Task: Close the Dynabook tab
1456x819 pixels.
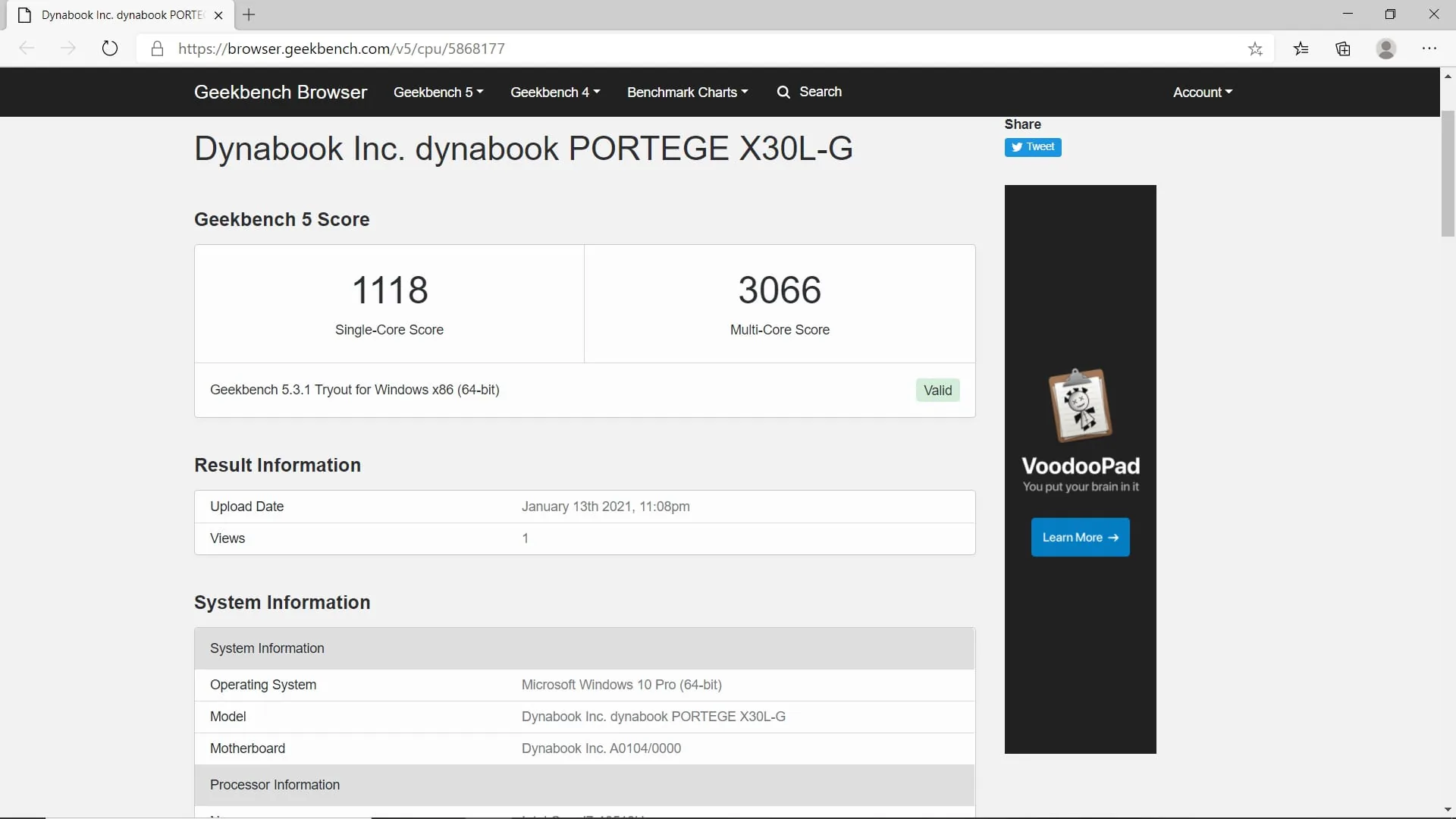Action: (218, 15)
